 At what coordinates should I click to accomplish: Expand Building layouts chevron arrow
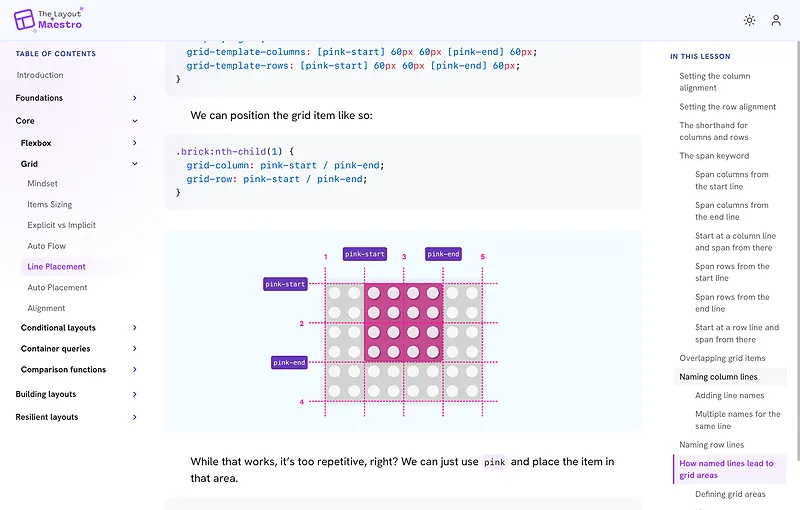pyautogui.click(x=135, y=394)
